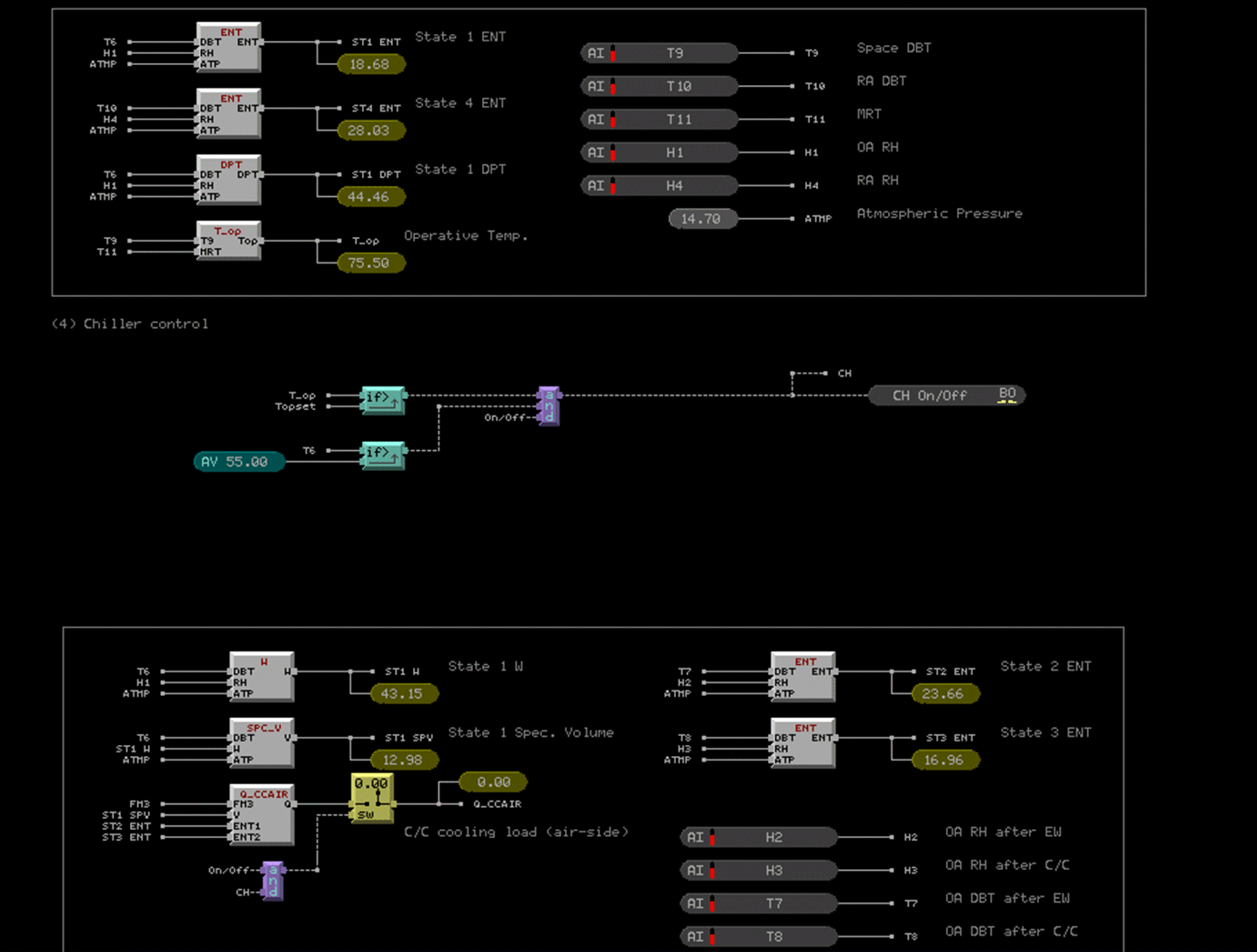Click the 16.96 ST3 ENT value display
Viewport: 1257px width, 952px height.
coord(945,760)
